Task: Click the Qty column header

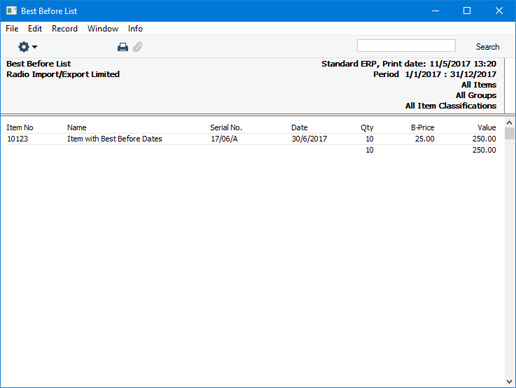Action: point(367,127)
